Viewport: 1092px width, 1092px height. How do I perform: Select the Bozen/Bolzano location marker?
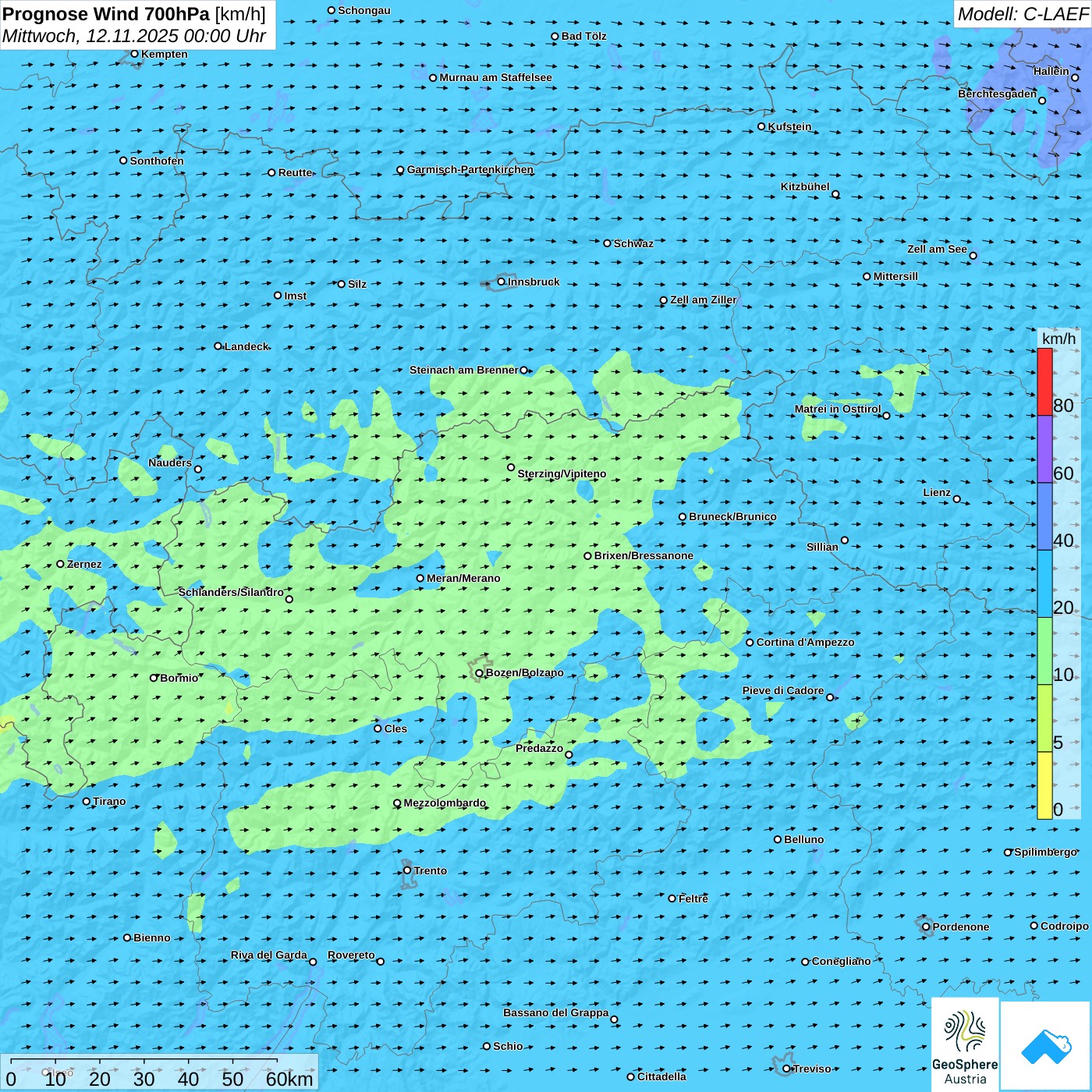(x=480, y=673)
